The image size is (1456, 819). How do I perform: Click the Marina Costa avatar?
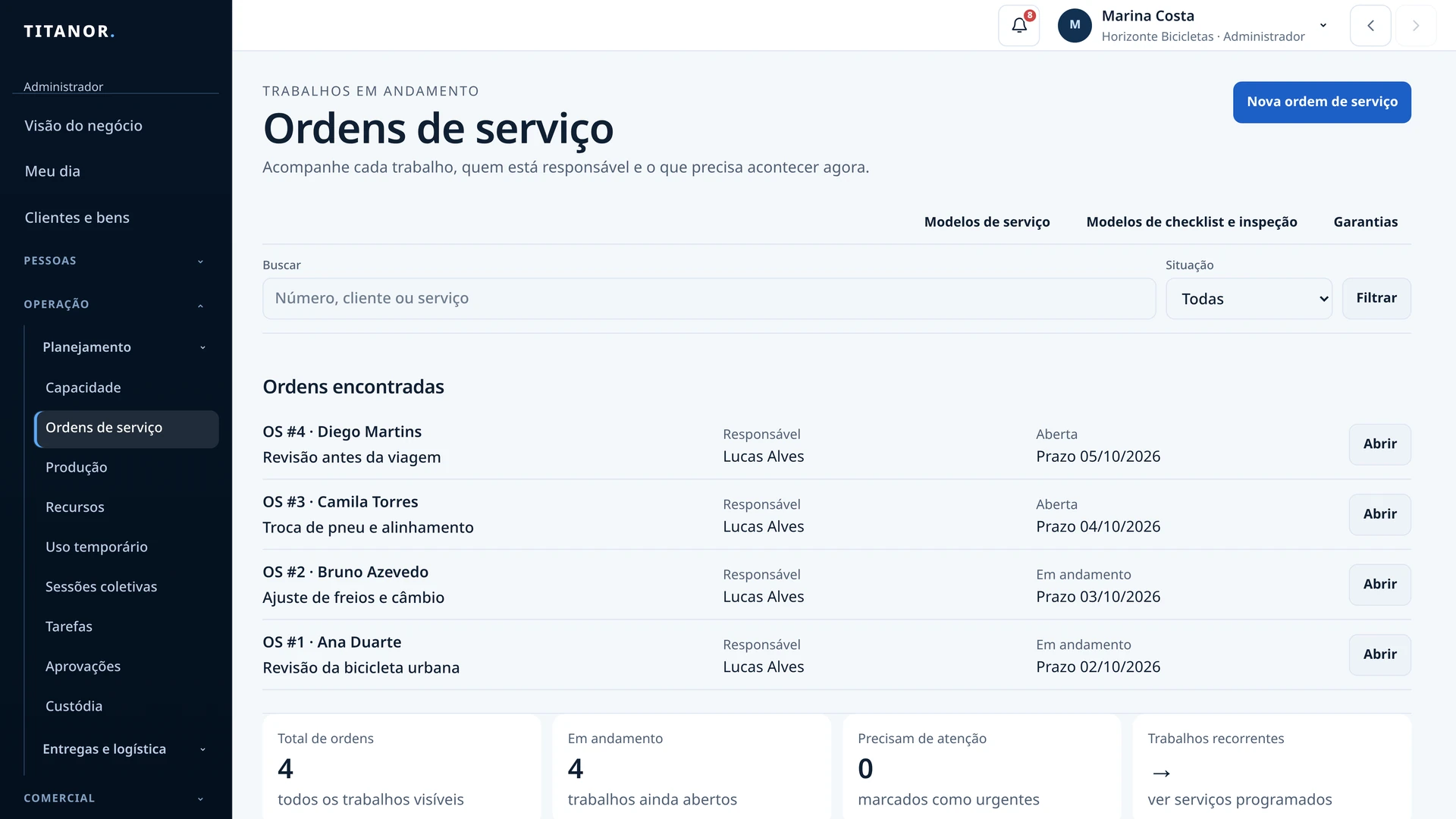(1075, 25)
